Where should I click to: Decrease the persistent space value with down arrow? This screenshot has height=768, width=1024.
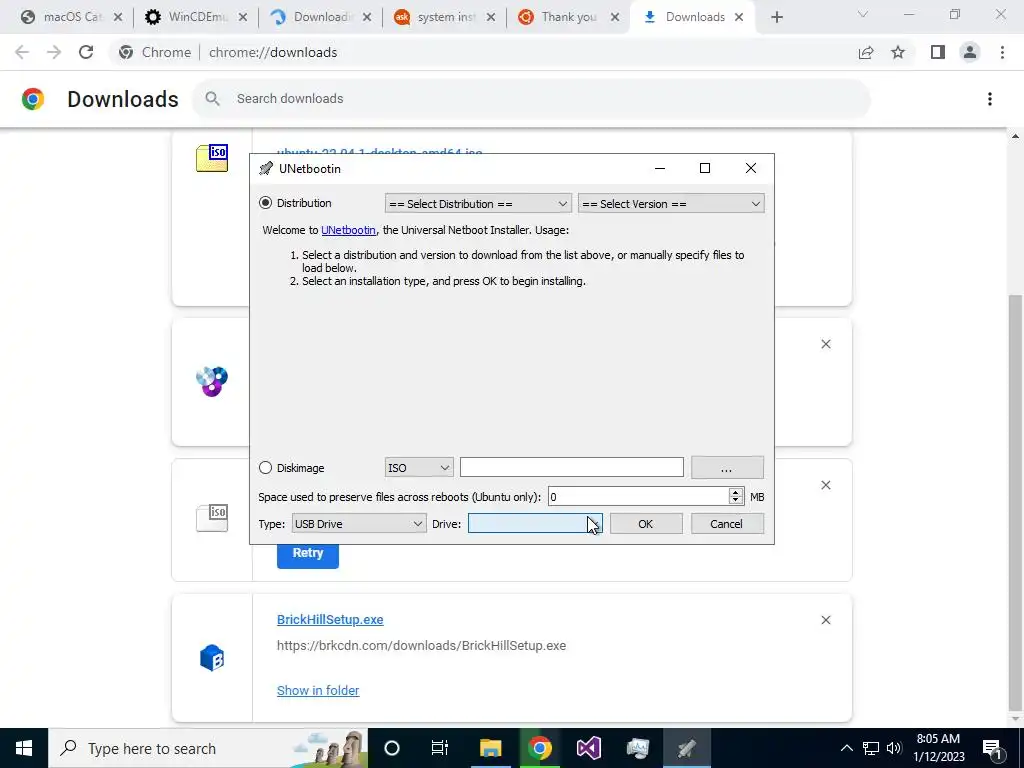click(736, 502)
